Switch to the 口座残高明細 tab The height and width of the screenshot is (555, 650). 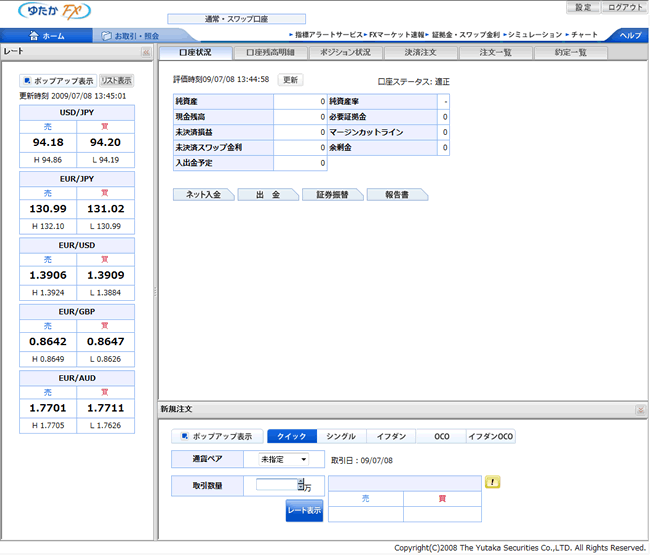pos(271,53)
